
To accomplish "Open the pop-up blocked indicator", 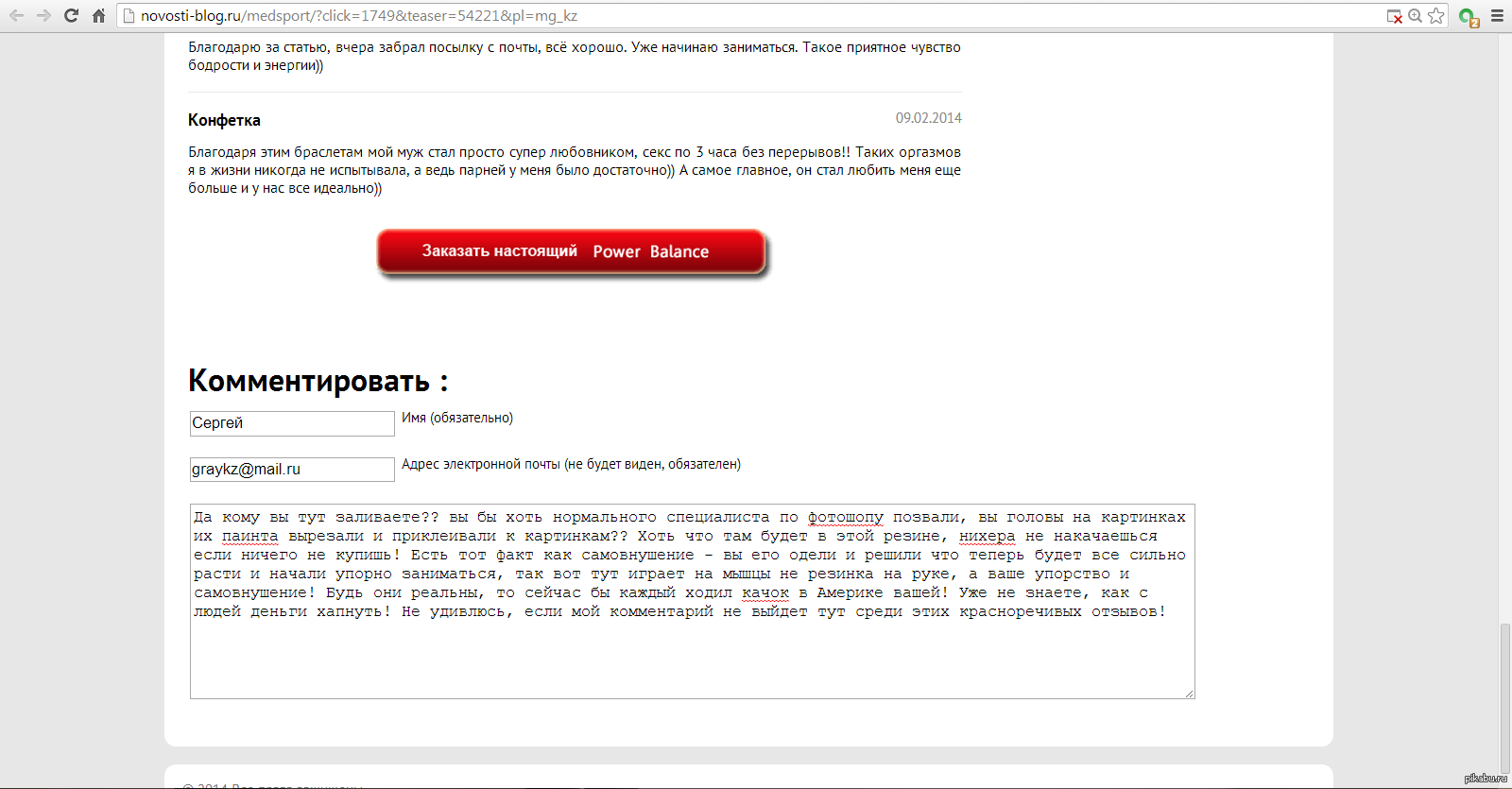I will point(1394,16).
